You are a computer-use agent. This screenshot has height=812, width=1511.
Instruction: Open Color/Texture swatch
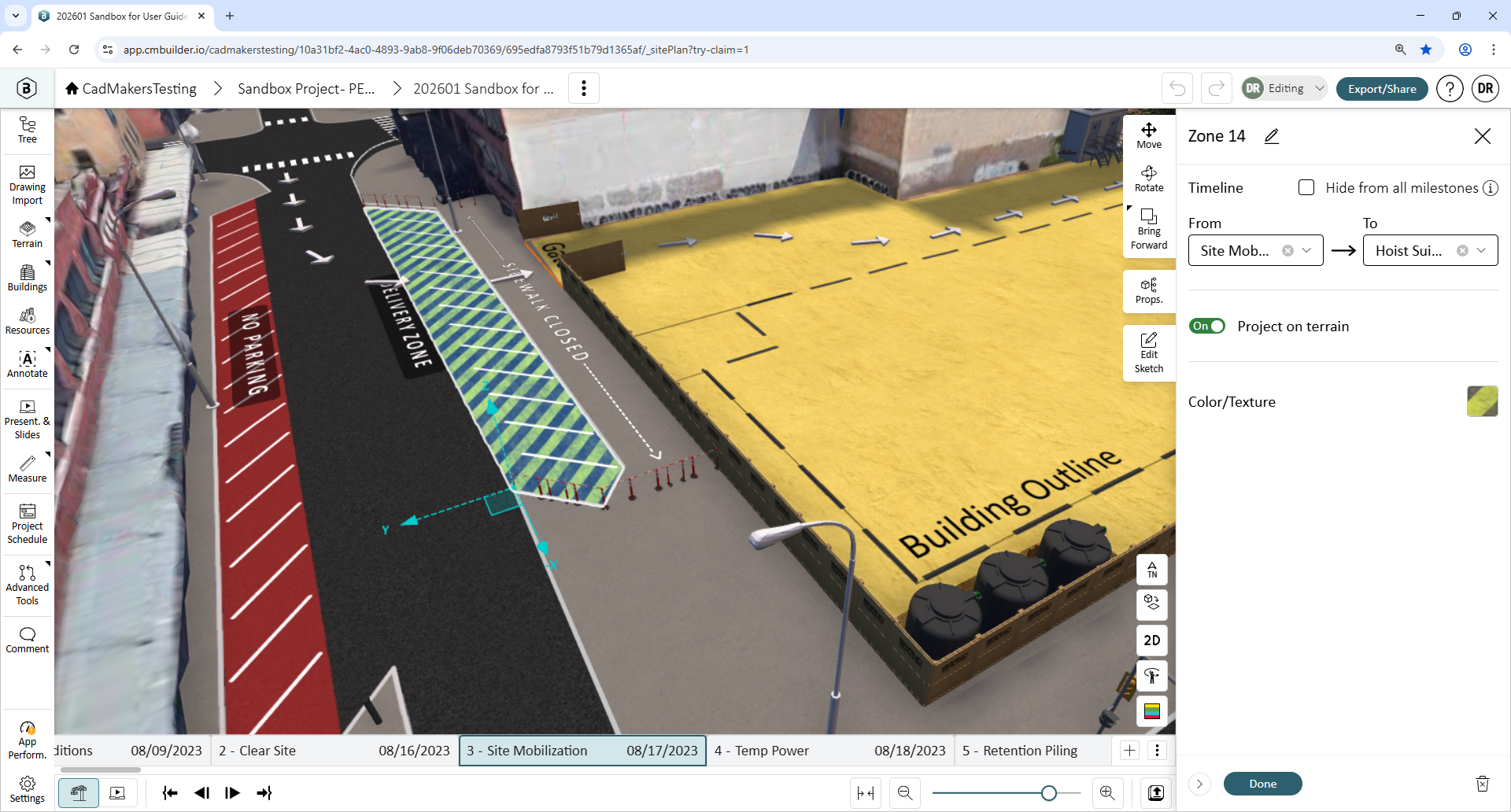tap(1483, 401)
